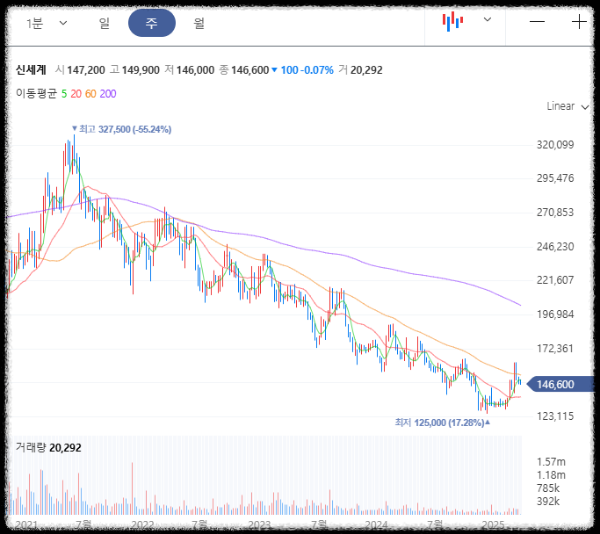The image size is (600, 534).
Task: Click the 최저 125,000 low marker
Action: [442, 423]
